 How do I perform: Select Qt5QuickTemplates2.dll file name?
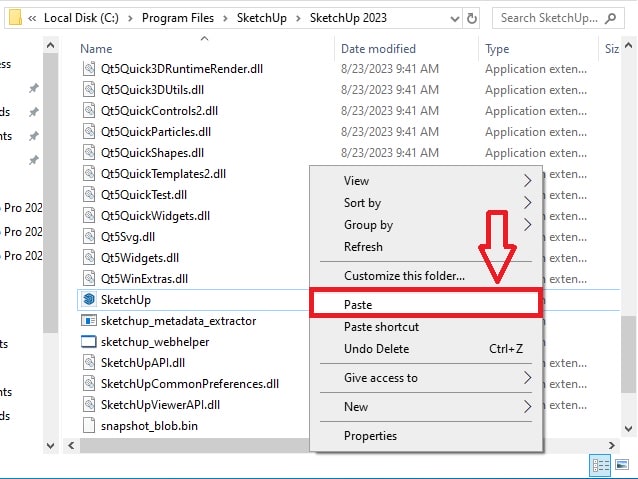[163, 174]
